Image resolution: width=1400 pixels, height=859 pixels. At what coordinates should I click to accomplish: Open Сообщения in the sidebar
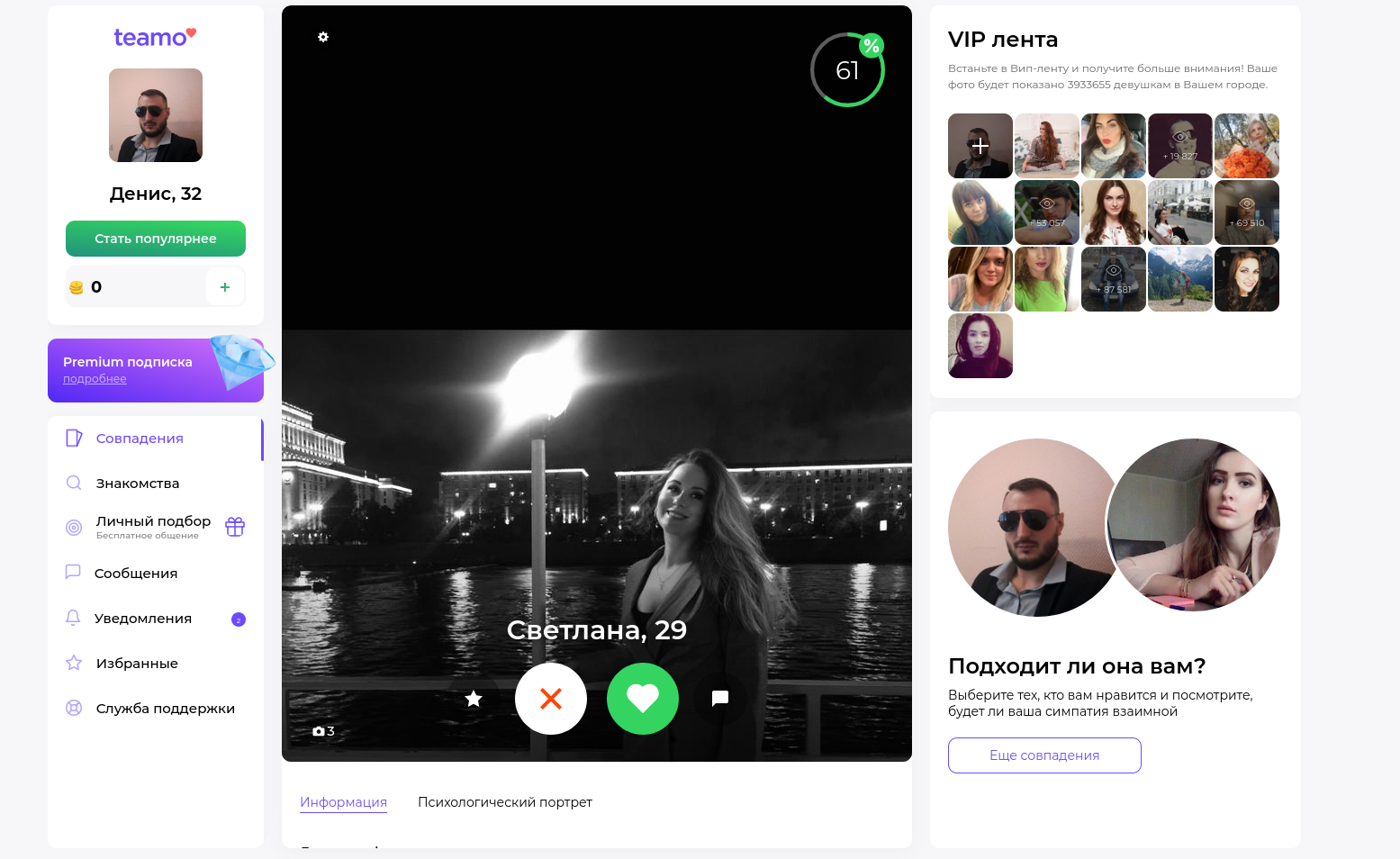136,574
